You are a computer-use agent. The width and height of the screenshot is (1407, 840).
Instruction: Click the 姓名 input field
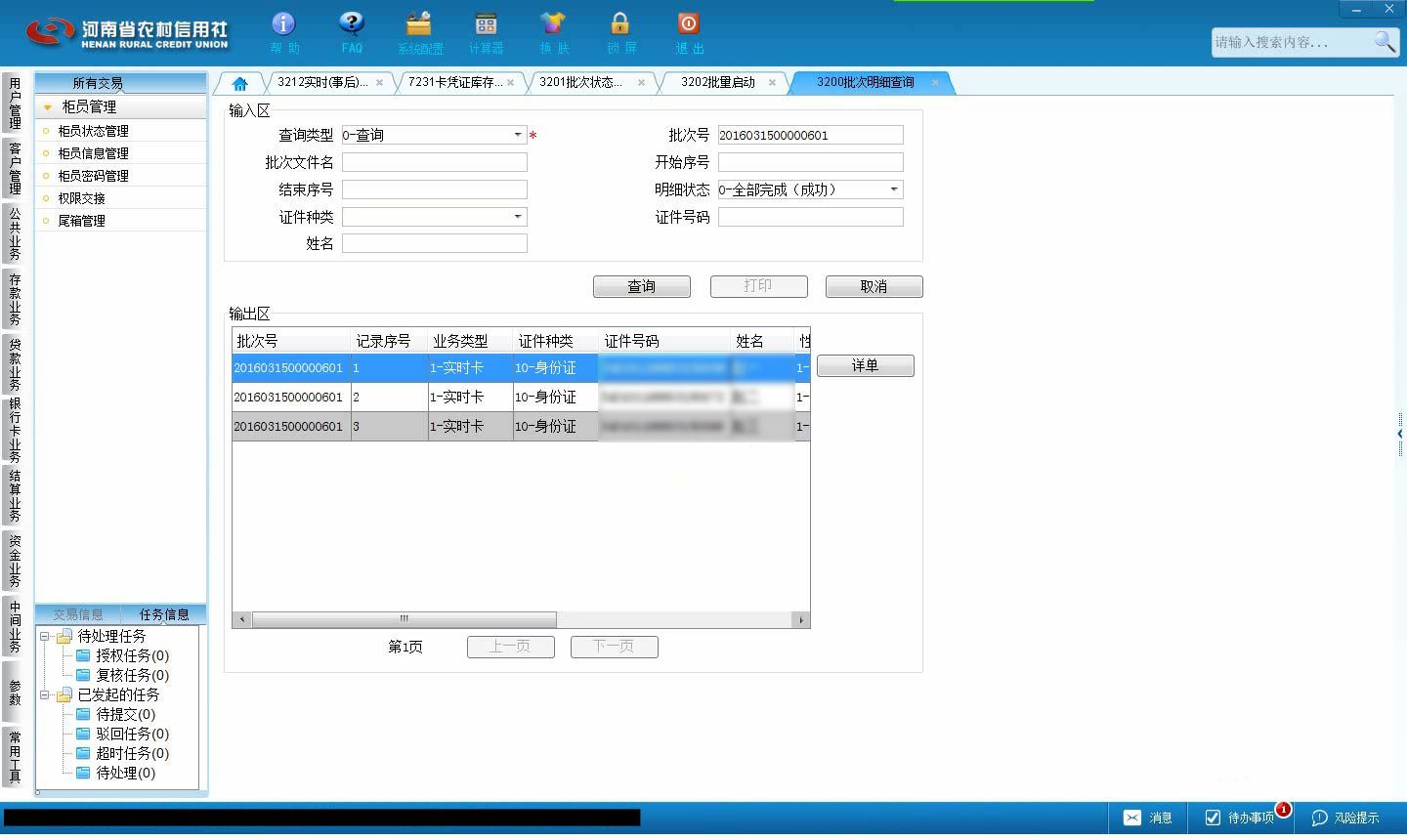point(435,244)
